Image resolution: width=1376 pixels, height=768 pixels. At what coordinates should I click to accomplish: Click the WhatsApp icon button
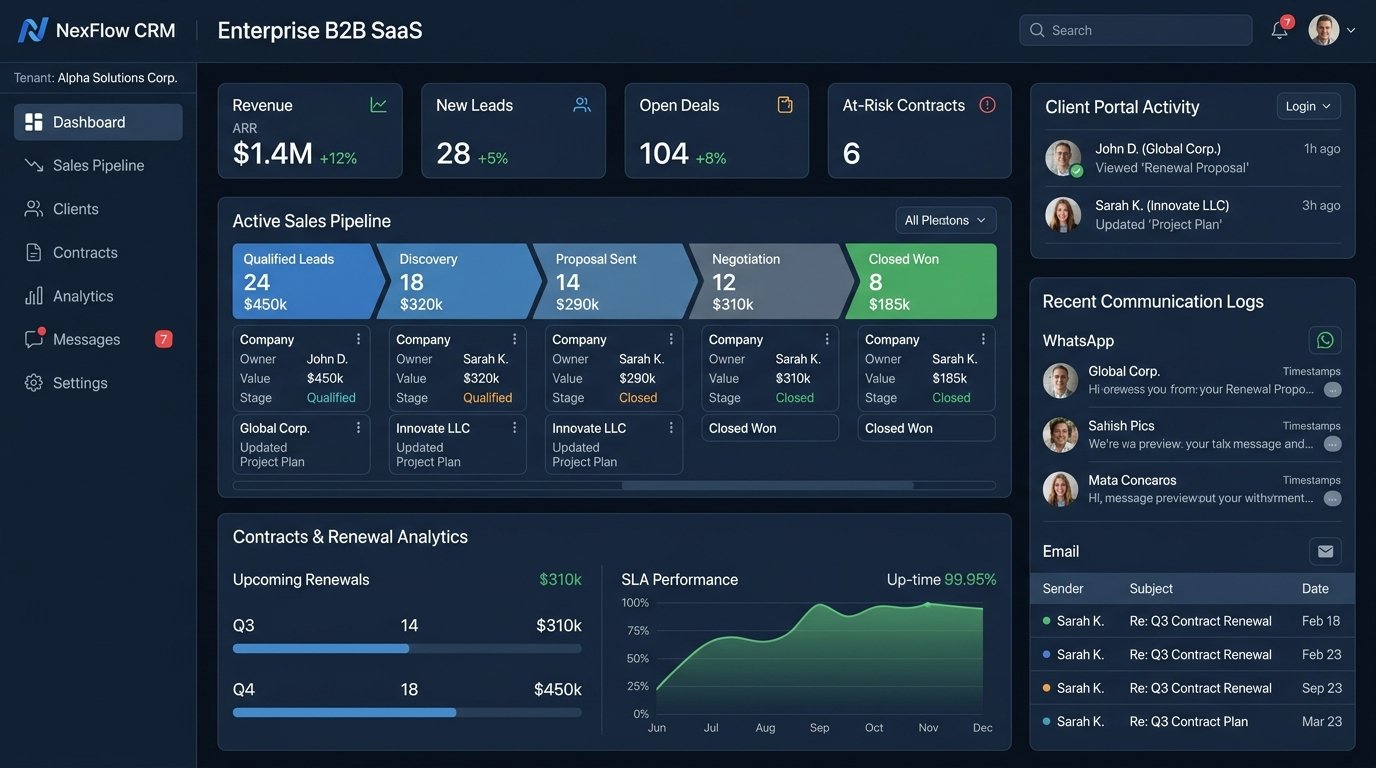click(x=1325, y=340)
